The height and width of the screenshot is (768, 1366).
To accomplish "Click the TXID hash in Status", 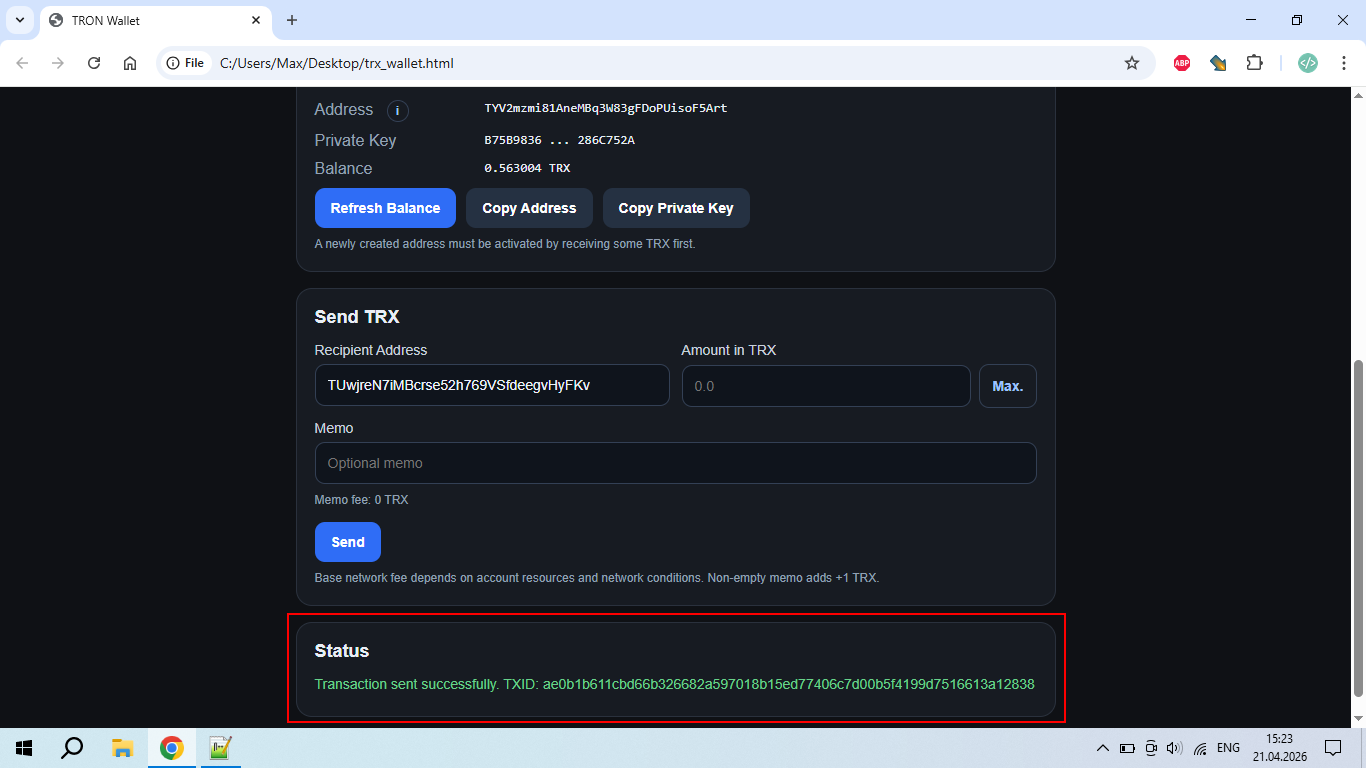I will pos(789,684).
